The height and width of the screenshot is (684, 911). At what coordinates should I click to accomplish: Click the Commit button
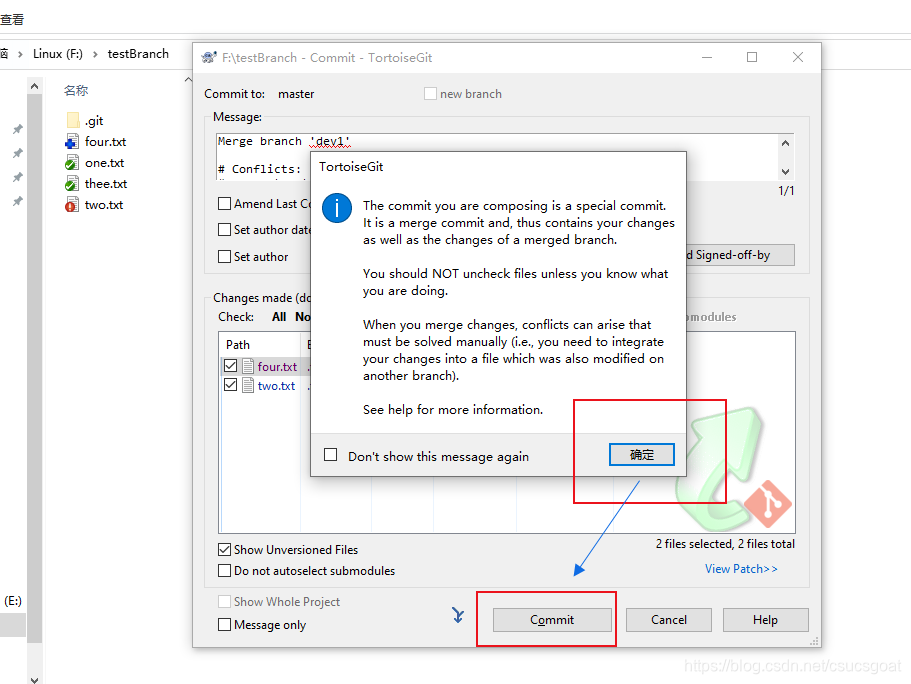tap(552, 620)
